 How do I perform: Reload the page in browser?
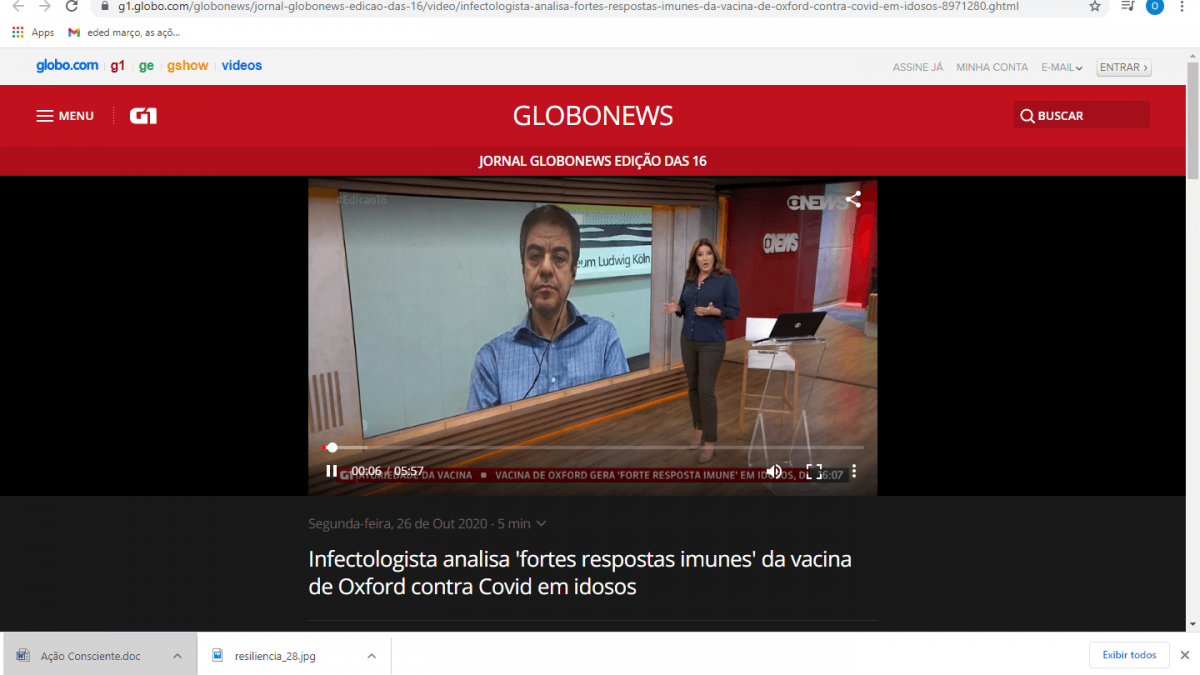(72, 6)
